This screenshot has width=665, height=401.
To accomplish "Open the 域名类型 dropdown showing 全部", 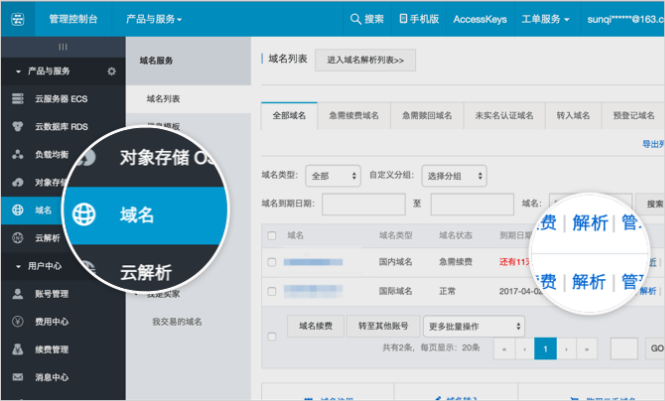I will (x=333, y=175).
